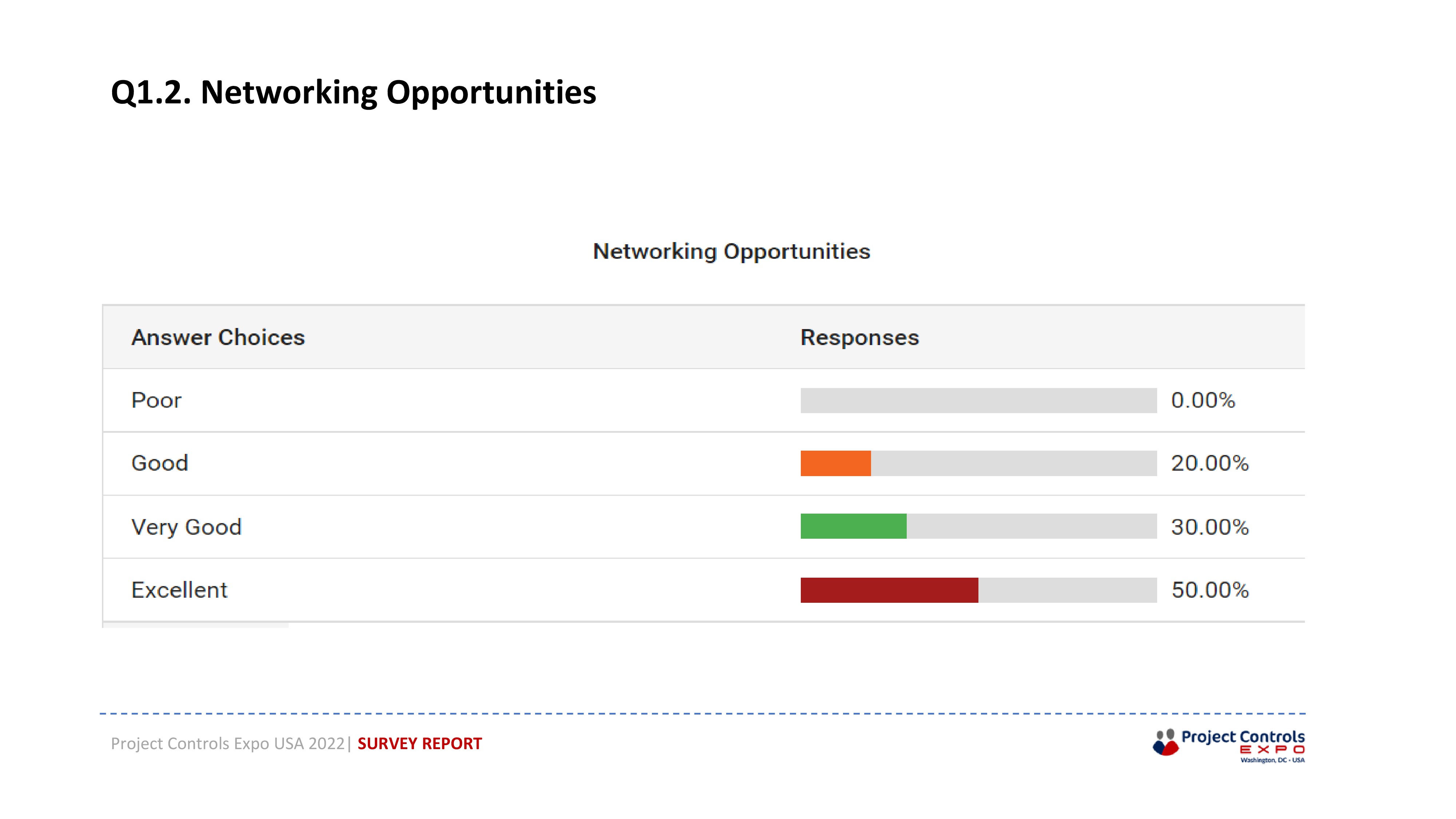Click the red SURVEY REPORT footer text

[x=419, y=743]
